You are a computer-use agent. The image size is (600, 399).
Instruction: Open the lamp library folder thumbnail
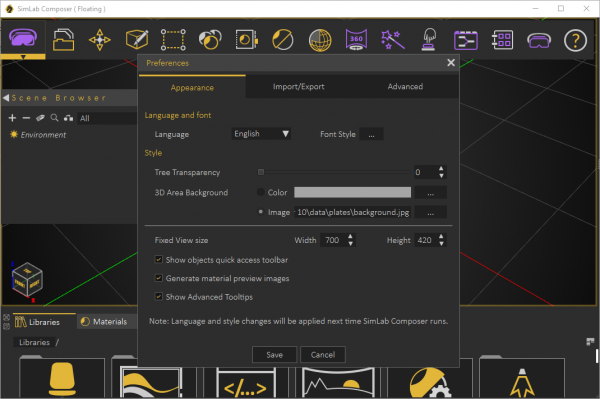pos(522,377)
